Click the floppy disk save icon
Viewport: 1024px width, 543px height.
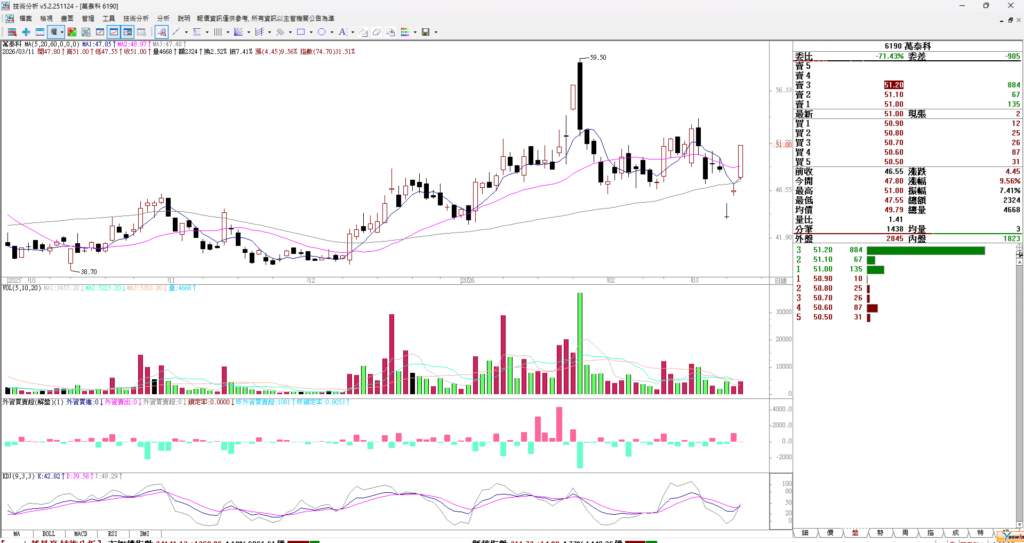click(425, 32)
